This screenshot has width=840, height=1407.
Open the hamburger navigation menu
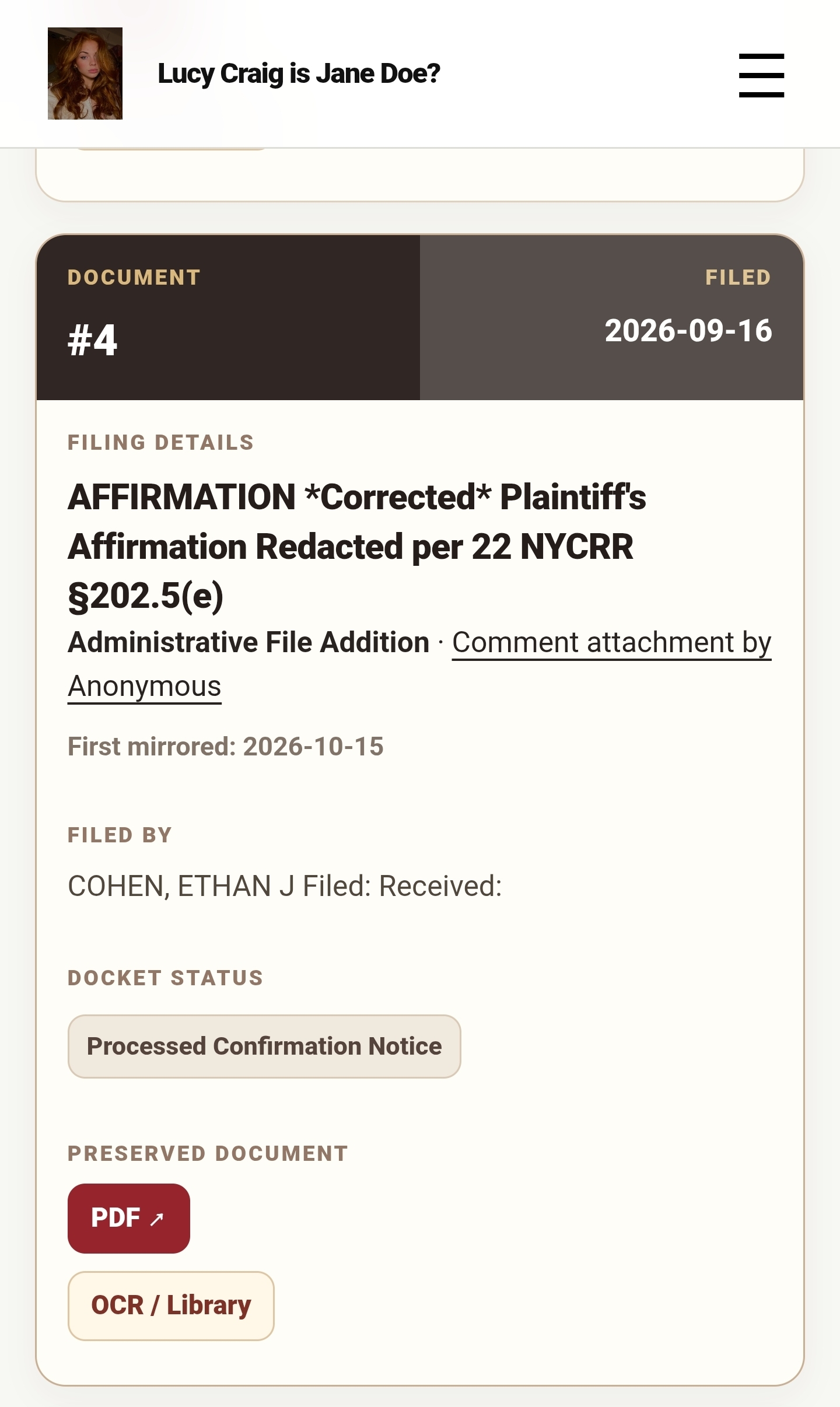pos(761,75)
